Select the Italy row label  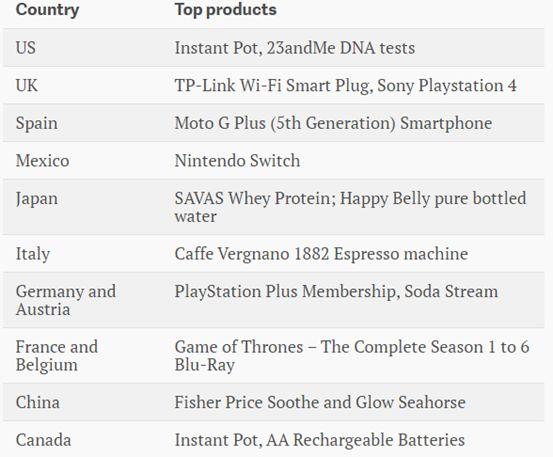tap(33, 254)
